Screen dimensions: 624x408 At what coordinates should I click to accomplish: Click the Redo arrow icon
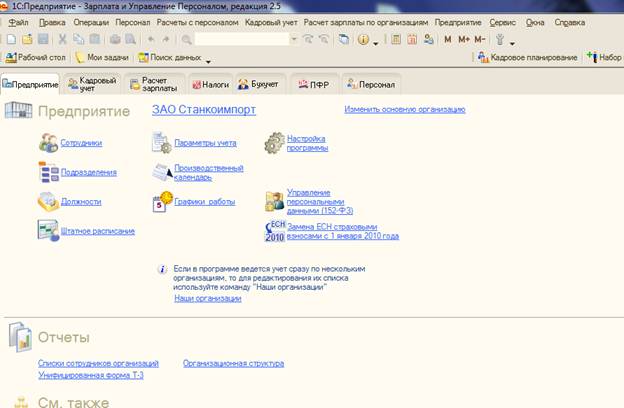(x=166, y=39)
